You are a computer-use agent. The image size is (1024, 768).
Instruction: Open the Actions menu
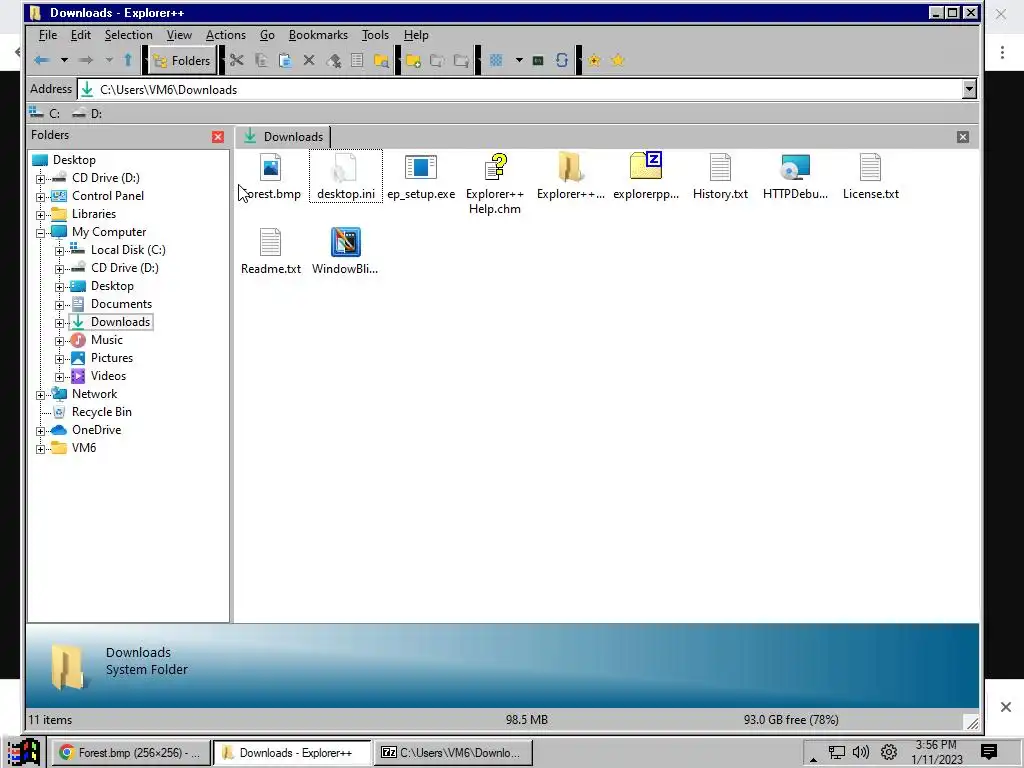225,35
